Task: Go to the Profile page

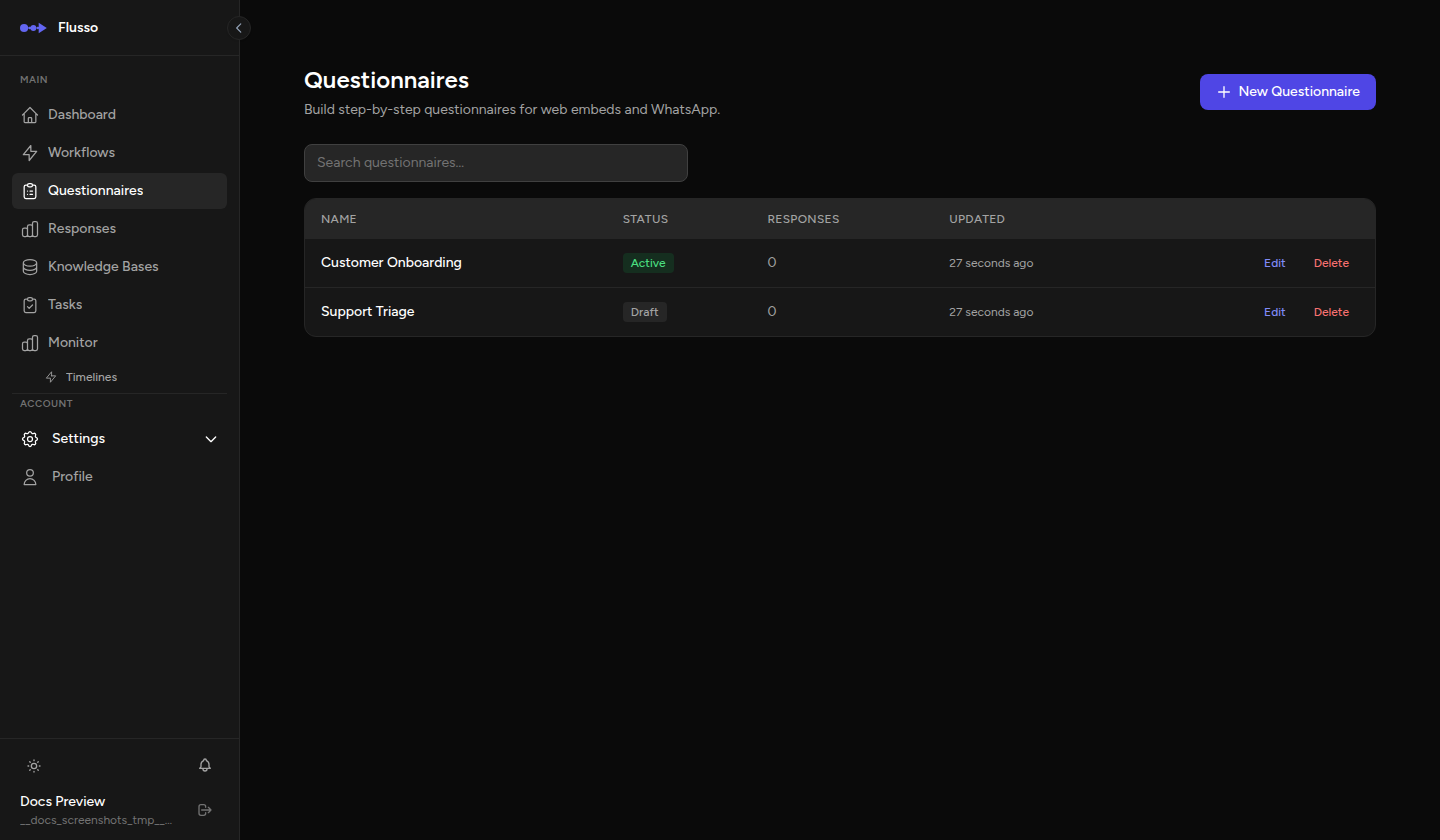Action: pyautogui.click(x=119, y=477)
